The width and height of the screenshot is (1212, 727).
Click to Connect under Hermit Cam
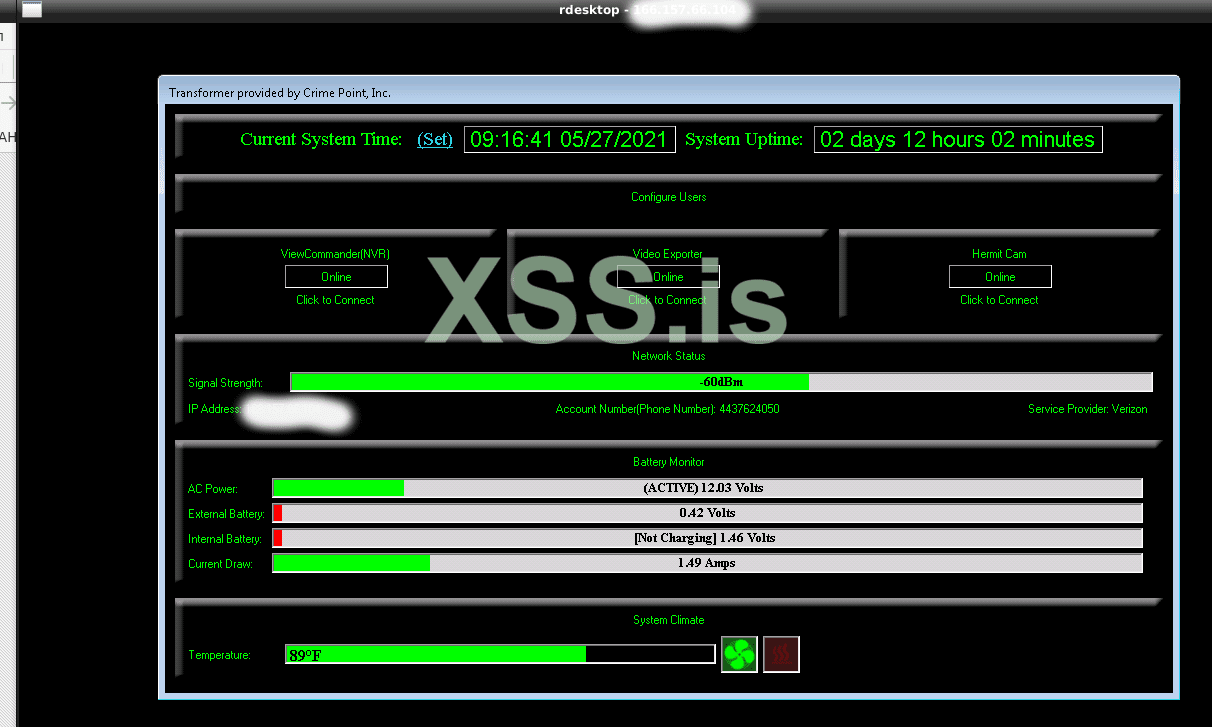999,300
